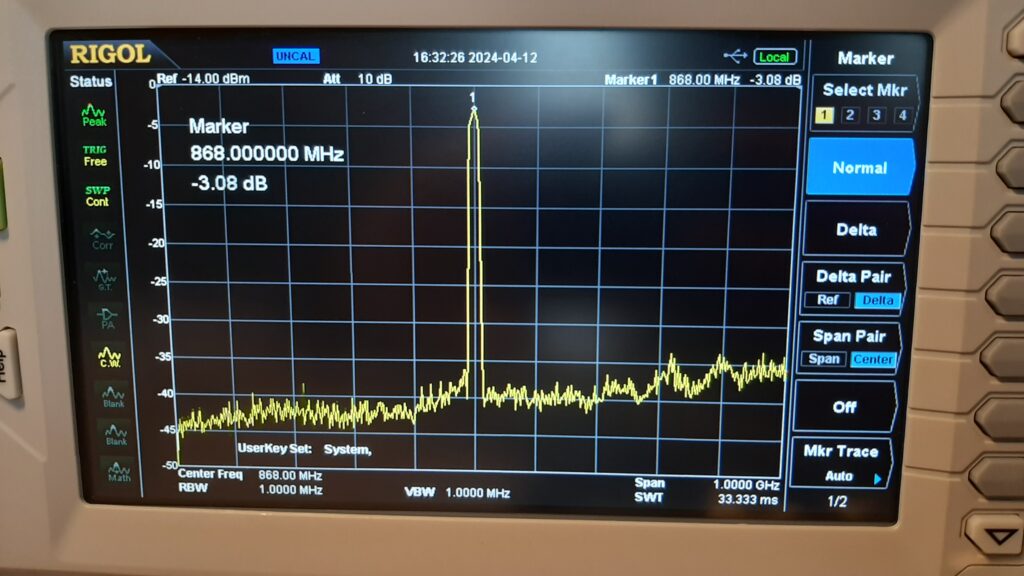
Task: Click the Math trace status icon
Action: 118,471
